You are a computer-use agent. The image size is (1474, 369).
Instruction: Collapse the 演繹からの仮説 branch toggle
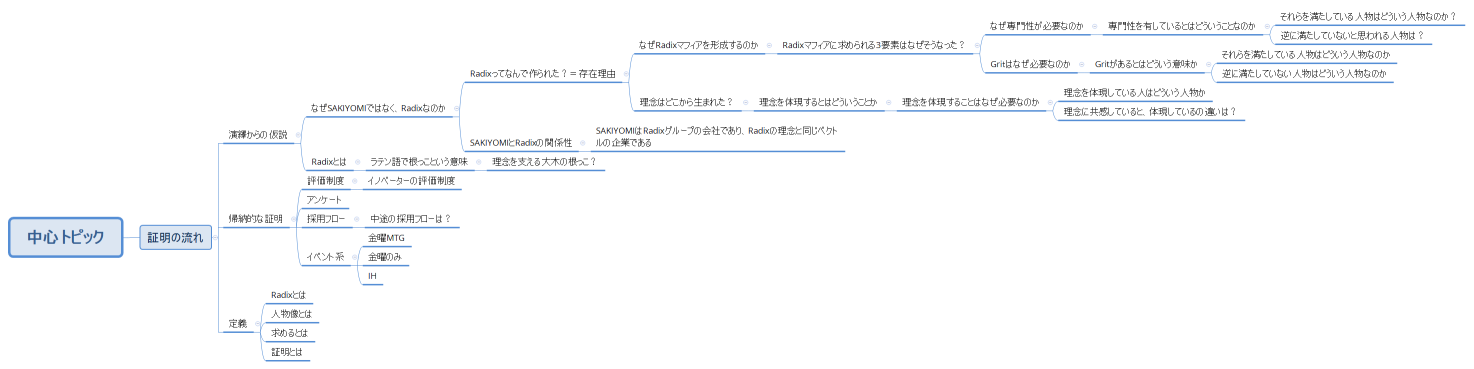[x=299, y=134]
